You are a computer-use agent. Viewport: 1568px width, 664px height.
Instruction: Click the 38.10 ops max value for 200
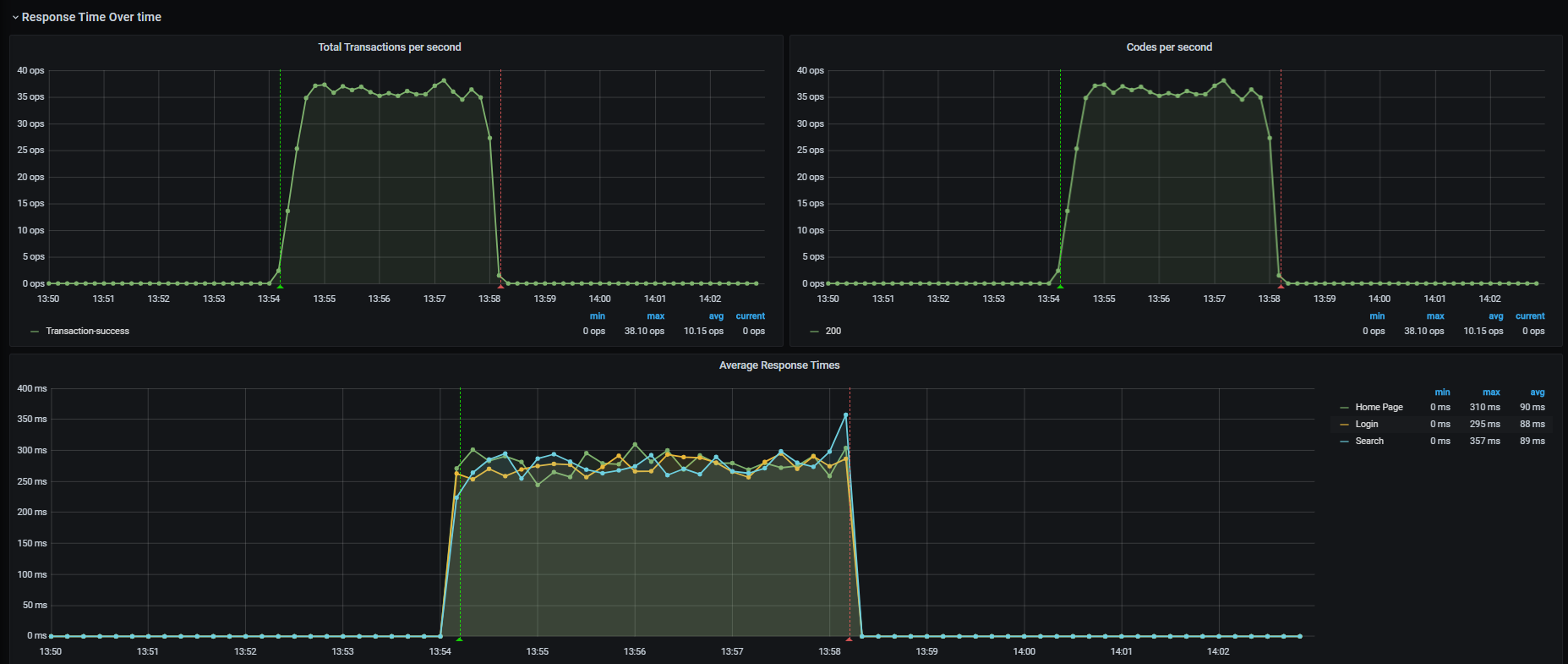click(1424, 332)
